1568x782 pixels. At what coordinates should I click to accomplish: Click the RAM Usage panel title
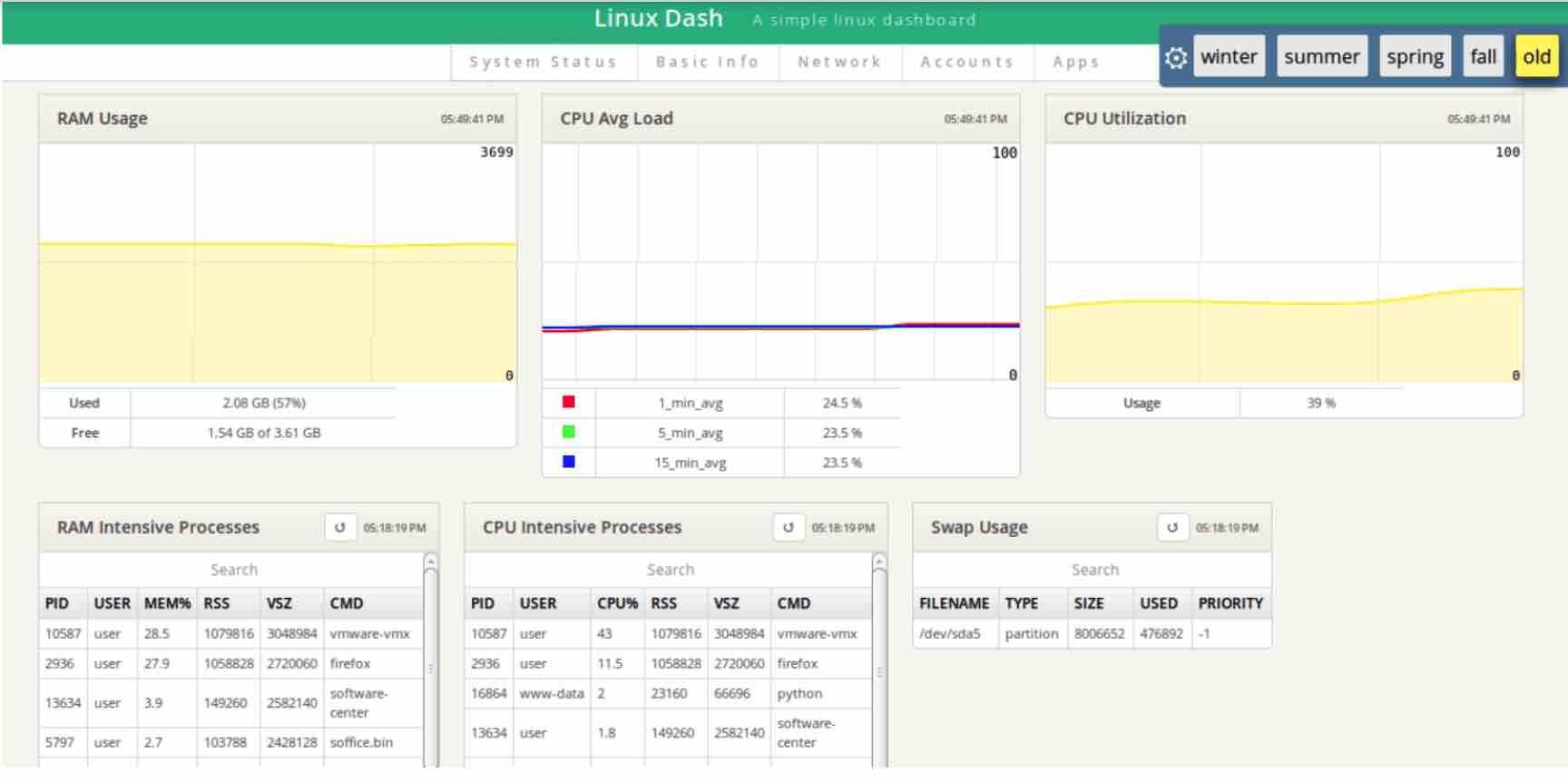click(x=103, y=118)
